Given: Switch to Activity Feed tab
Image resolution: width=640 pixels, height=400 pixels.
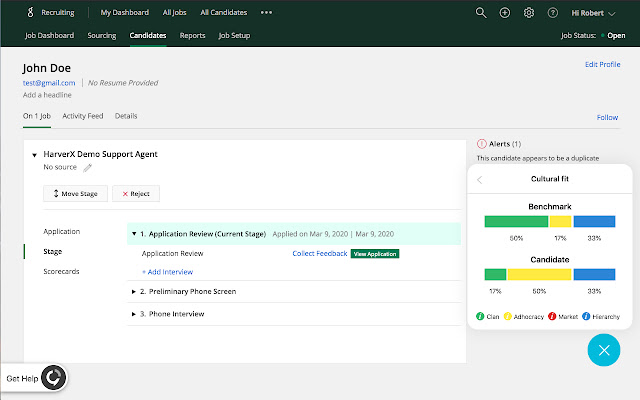Looking at the screenshot, I should pos(83,116).
